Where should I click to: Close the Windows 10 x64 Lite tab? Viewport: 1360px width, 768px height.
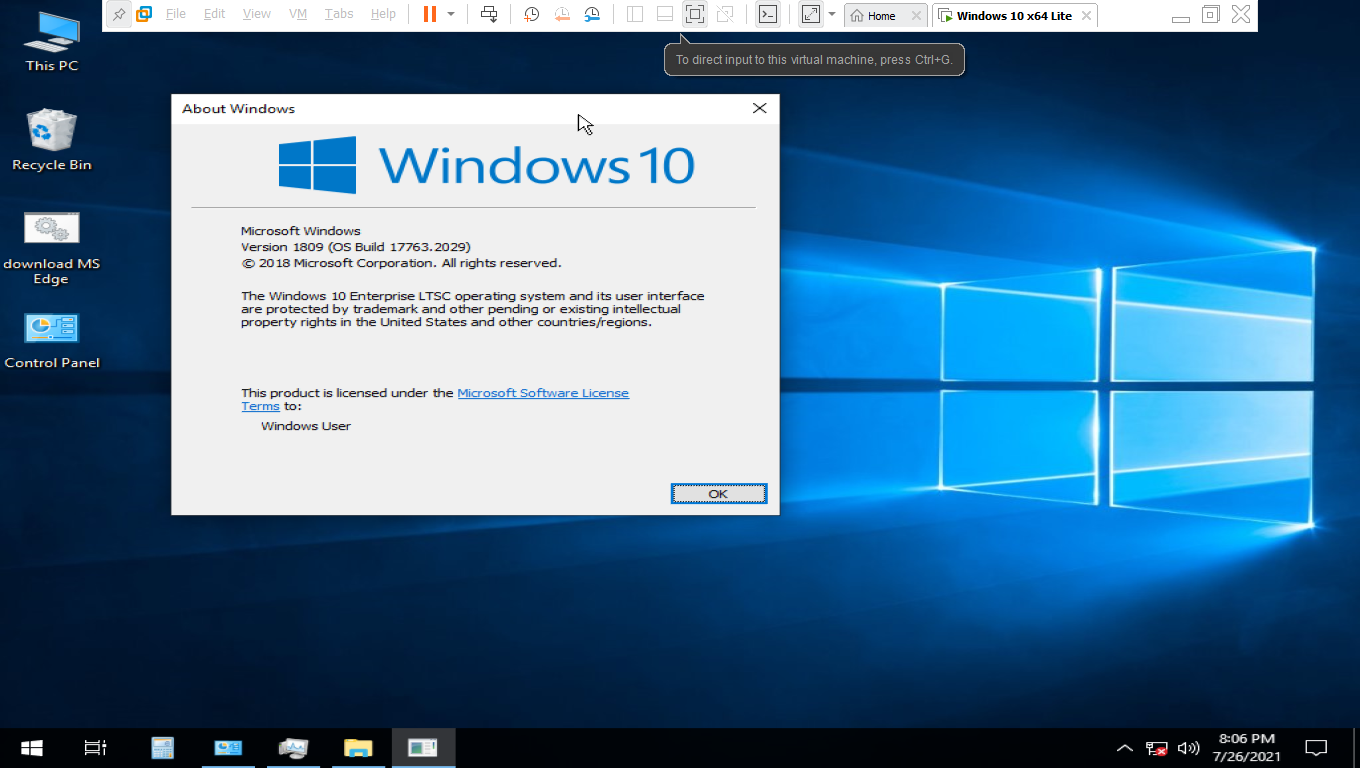[x=1086, y=15]
